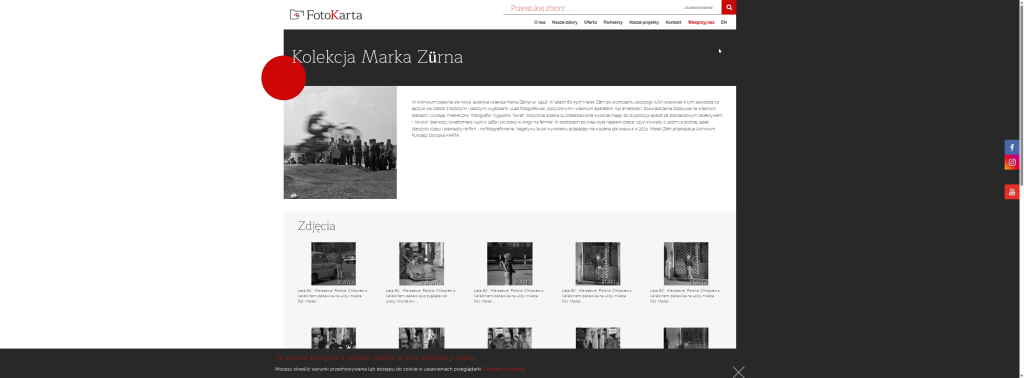
Task: Click the red Wesprzyj nas link
Action: (701, 22)
